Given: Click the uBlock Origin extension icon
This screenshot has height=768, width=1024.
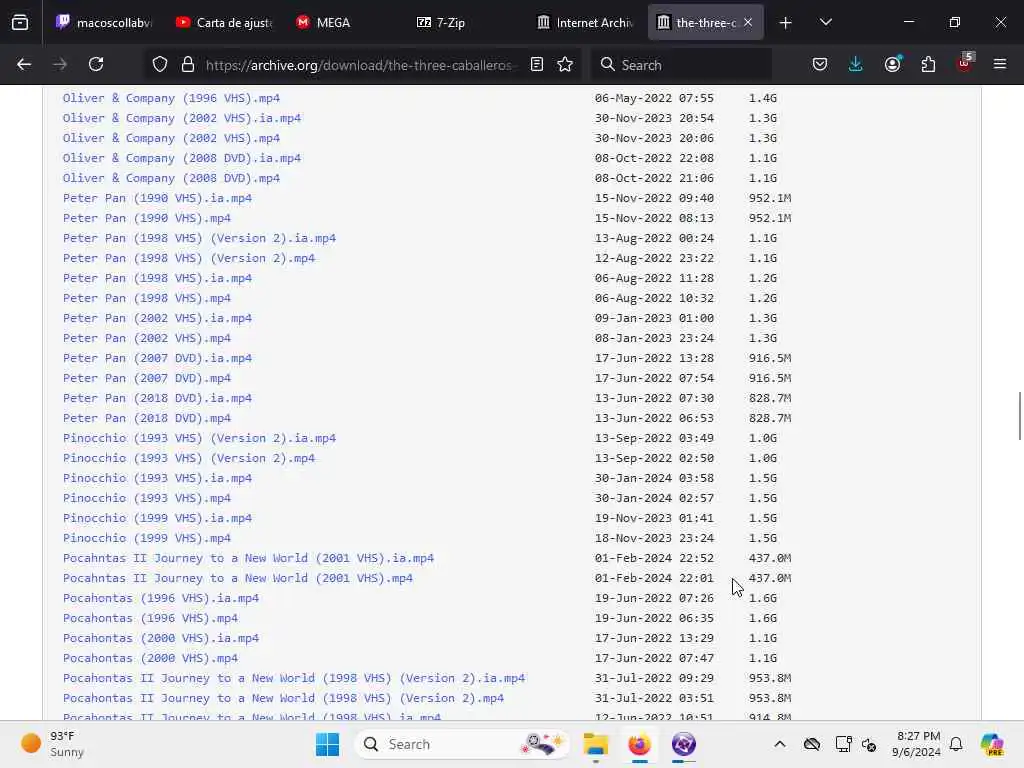Looking at the screenshot, I should (965, 63).
